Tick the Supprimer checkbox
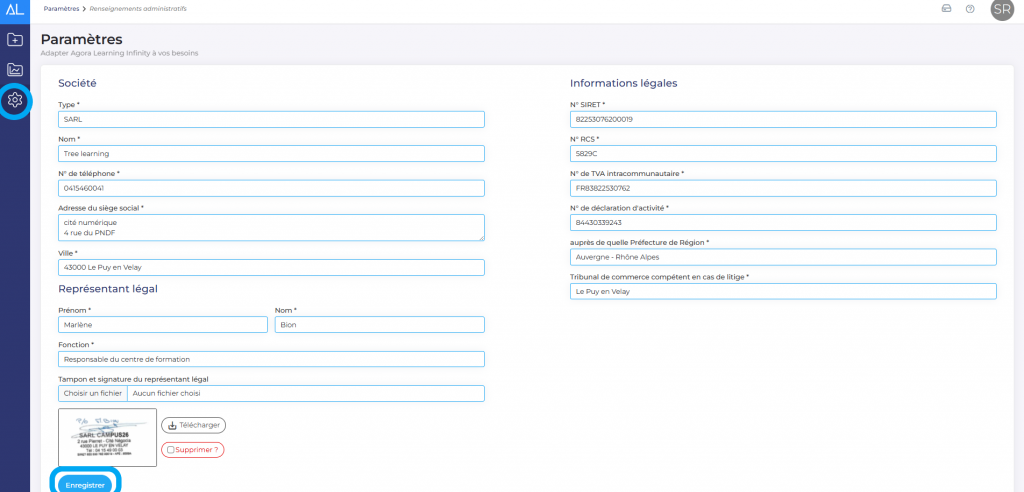The width and height of the screenshot is (1024, 492). pos(170,450)
